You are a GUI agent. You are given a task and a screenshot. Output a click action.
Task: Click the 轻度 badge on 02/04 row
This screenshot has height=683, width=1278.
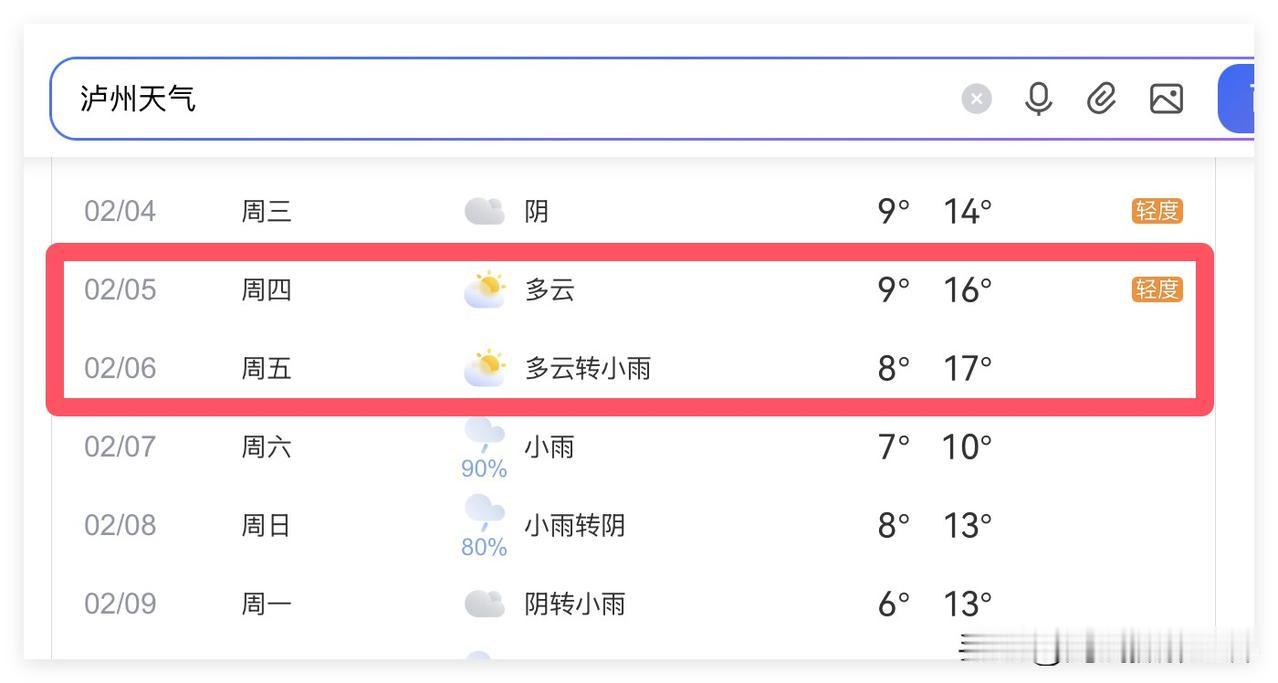point(1157,211)
